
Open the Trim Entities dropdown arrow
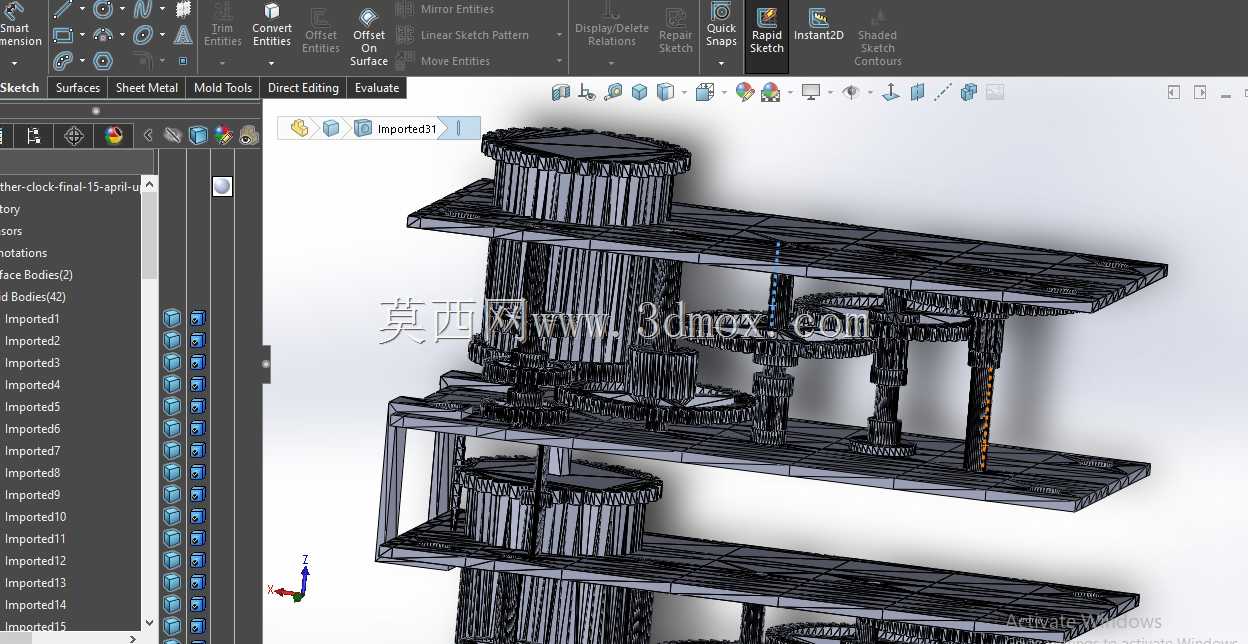(x=223, y=64)
